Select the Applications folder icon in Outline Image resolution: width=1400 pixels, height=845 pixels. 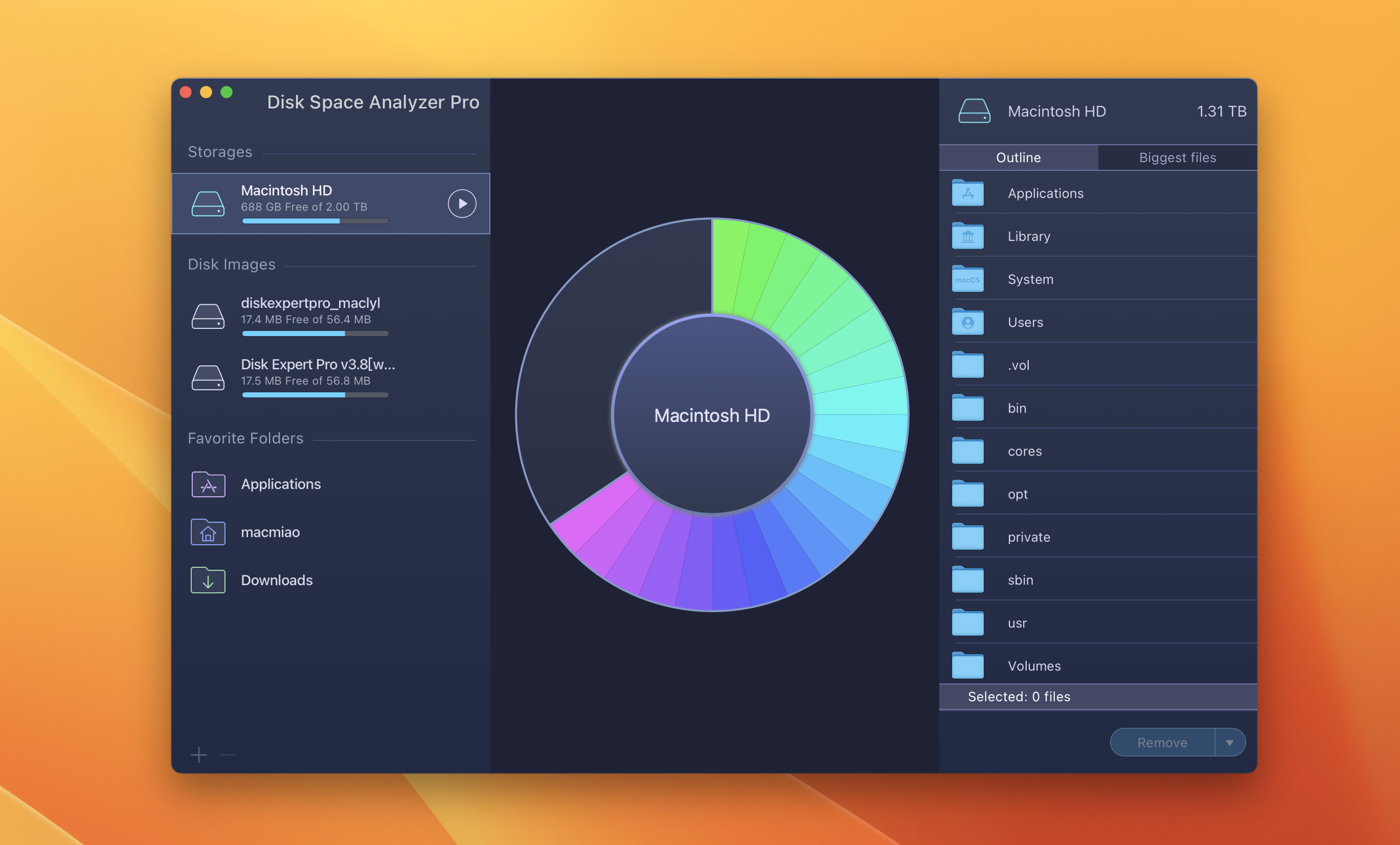click(x=967, y=193)
